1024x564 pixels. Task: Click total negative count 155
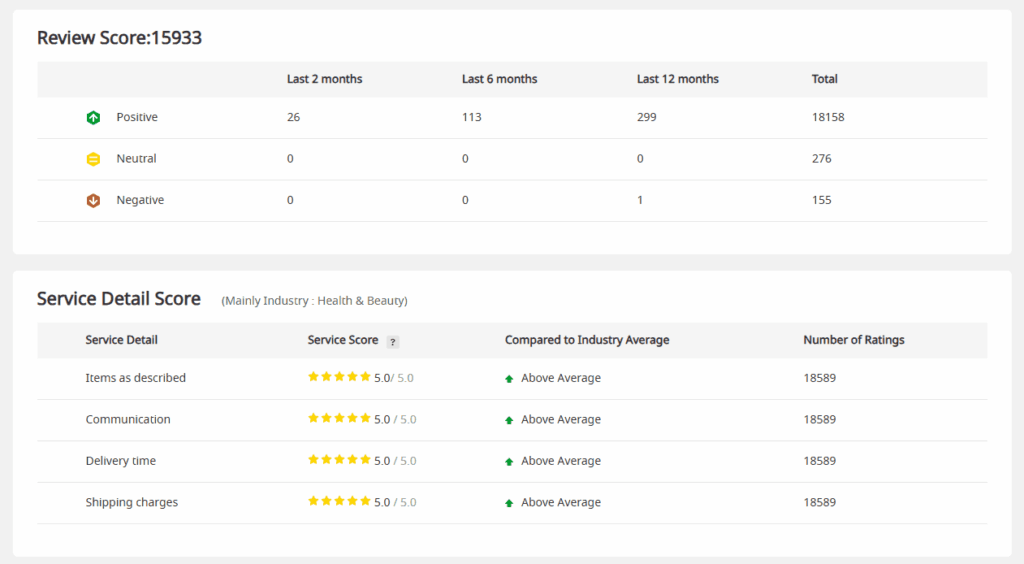click(822, 200)
